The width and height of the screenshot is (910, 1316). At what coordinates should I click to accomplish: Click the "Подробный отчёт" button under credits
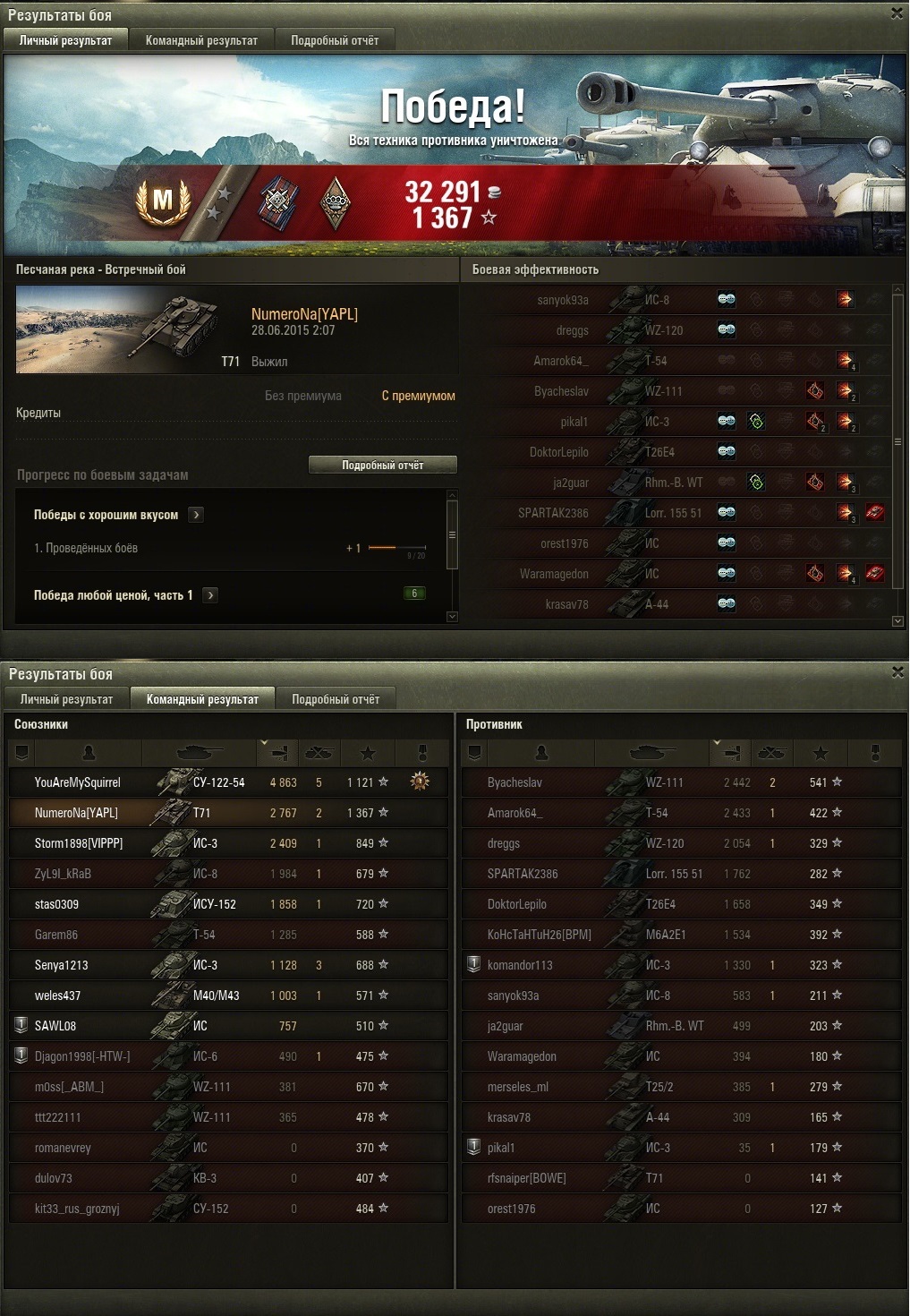point(383,465)
